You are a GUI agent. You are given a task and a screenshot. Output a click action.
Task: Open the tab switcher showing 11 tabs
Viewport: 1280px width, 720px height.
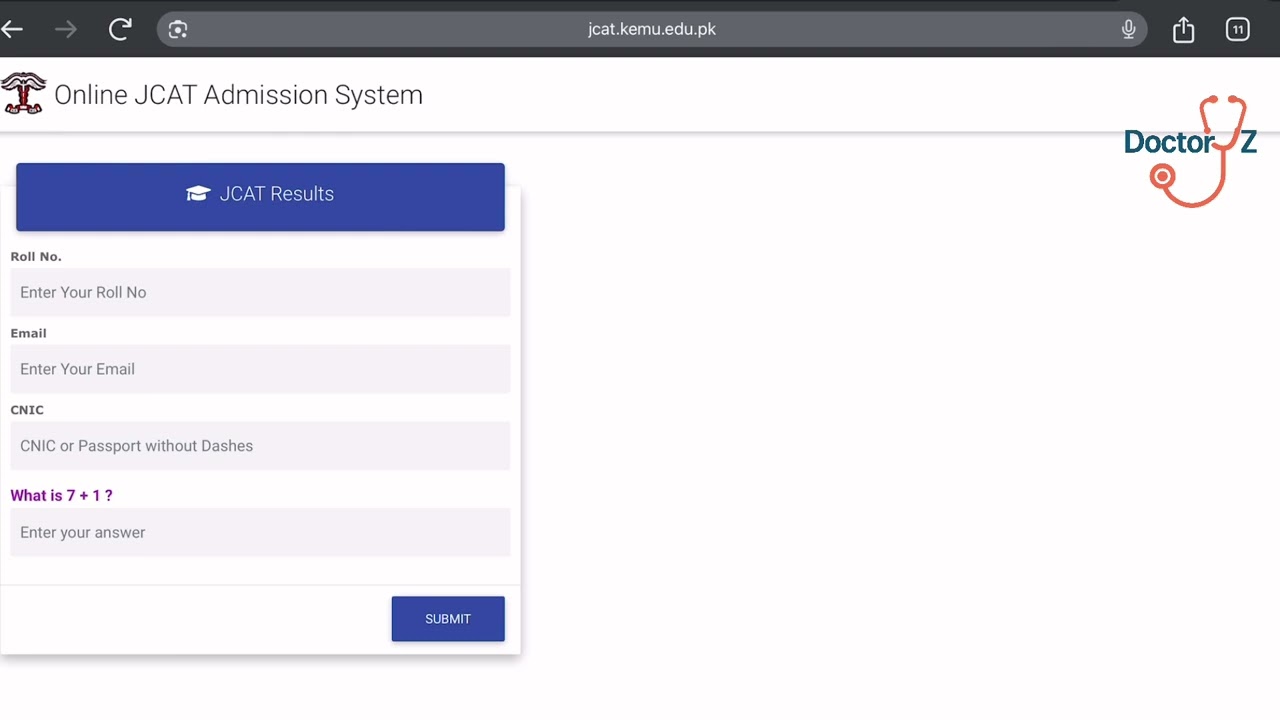[x=1238, y=29]
